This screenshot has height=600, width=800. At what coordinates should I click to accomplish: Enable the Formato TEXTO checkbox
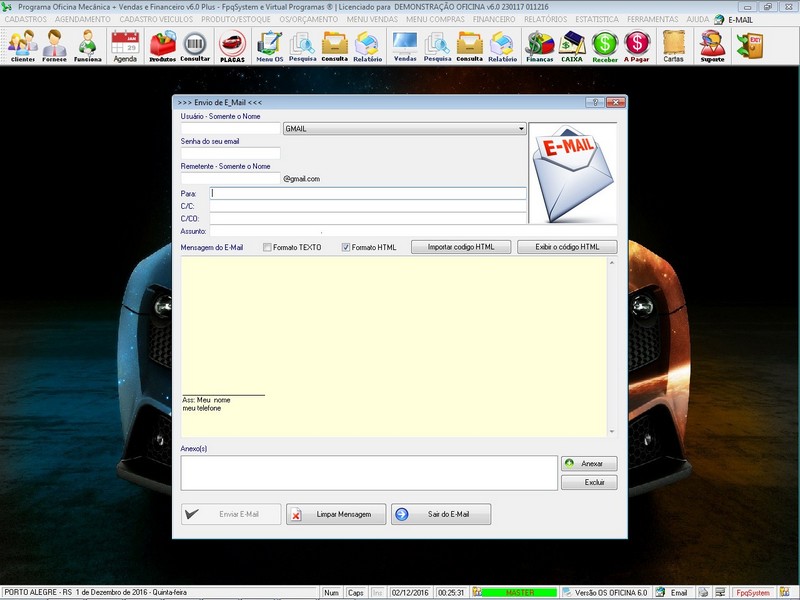267,247
